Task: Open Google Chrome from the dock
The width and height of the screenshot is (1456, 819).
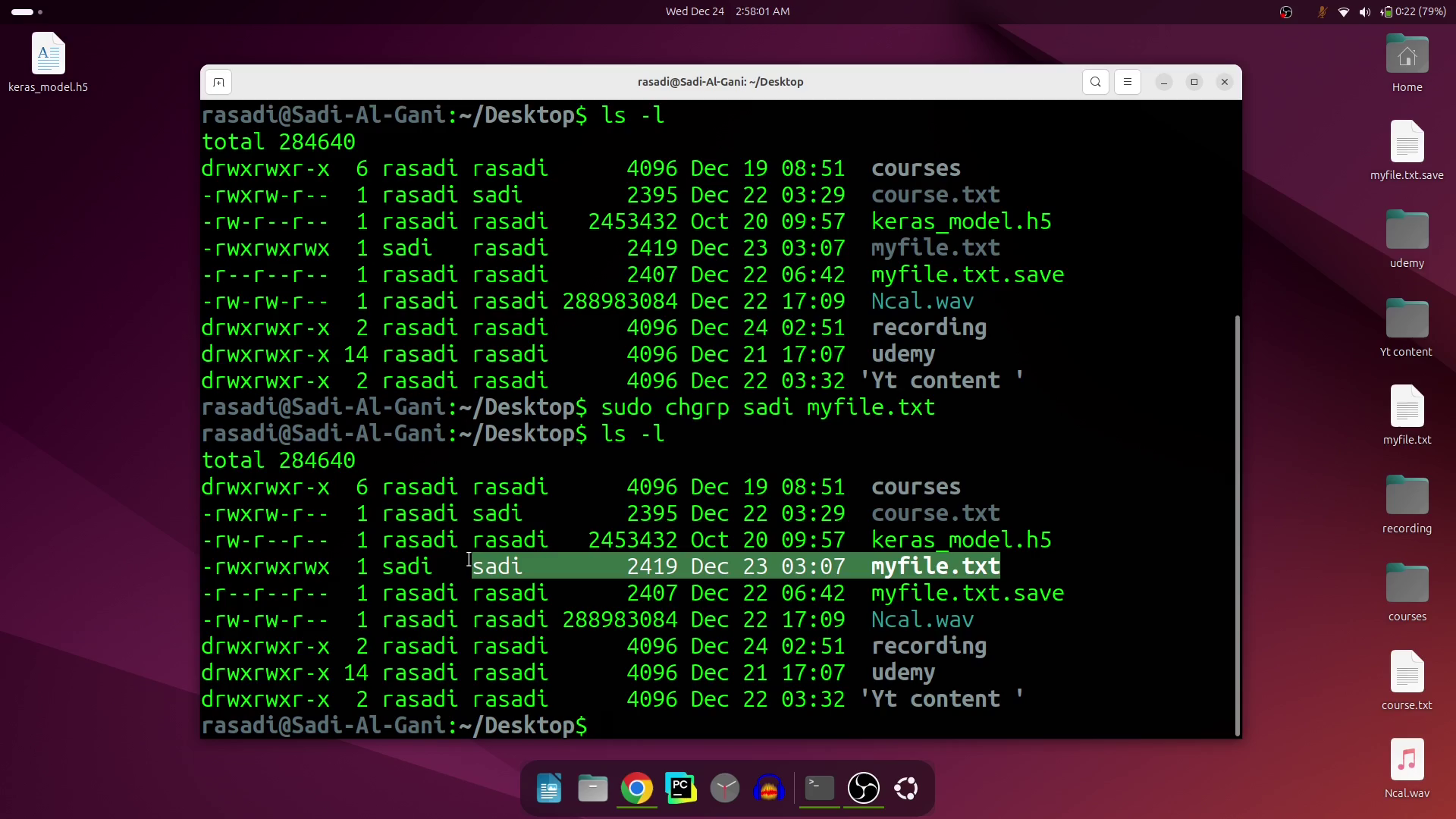Action: tap(637, 789)
